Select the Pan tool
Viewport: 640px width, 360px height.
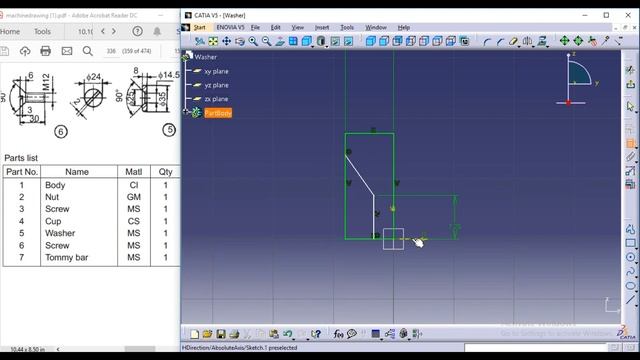pyautogui.click(x=226, y=41)
